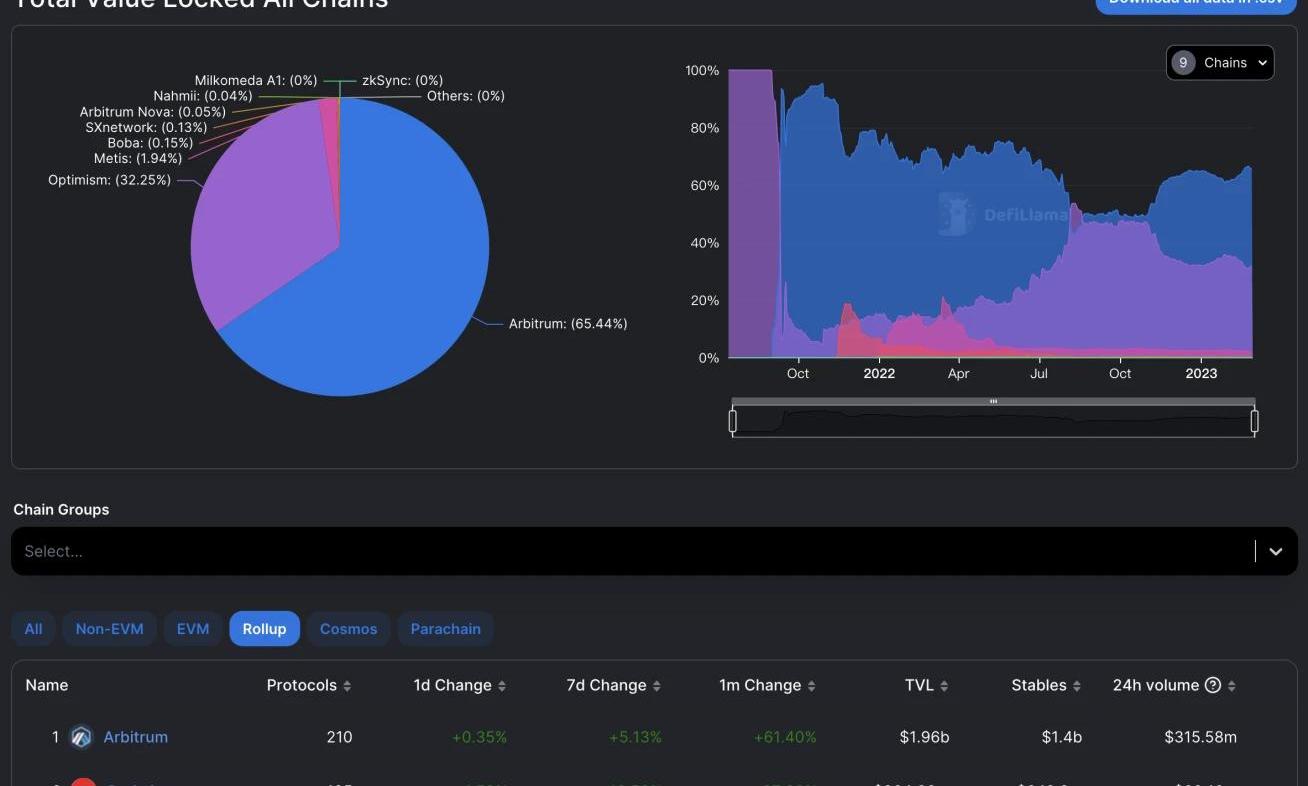Sort by Stables column arrows
Image resolution: width=1308 pixels, height=786 pixels.
[x=1077, y=686]
